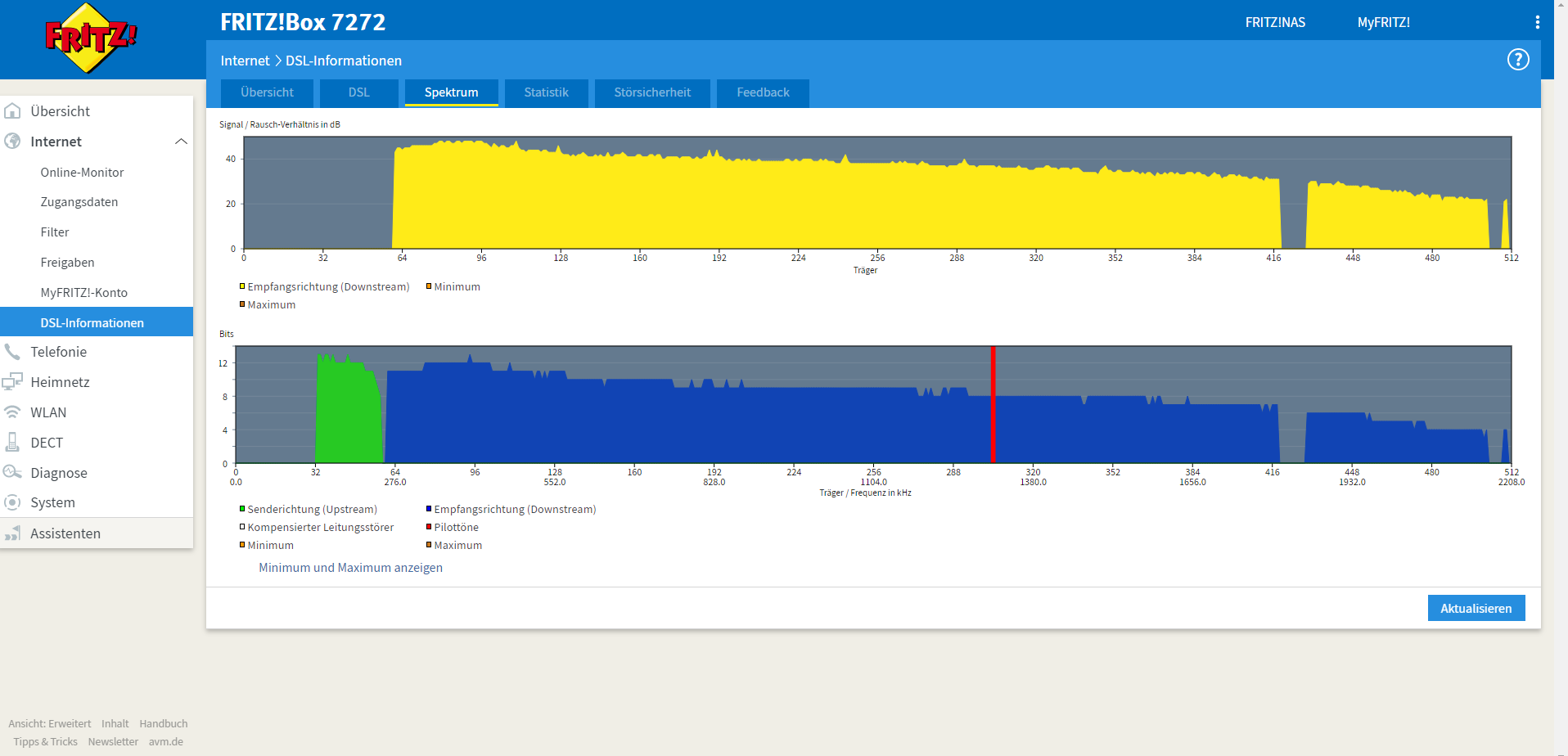
Task: Select the DSL tab
Action: pyautogui.click(x=358, y=92)
